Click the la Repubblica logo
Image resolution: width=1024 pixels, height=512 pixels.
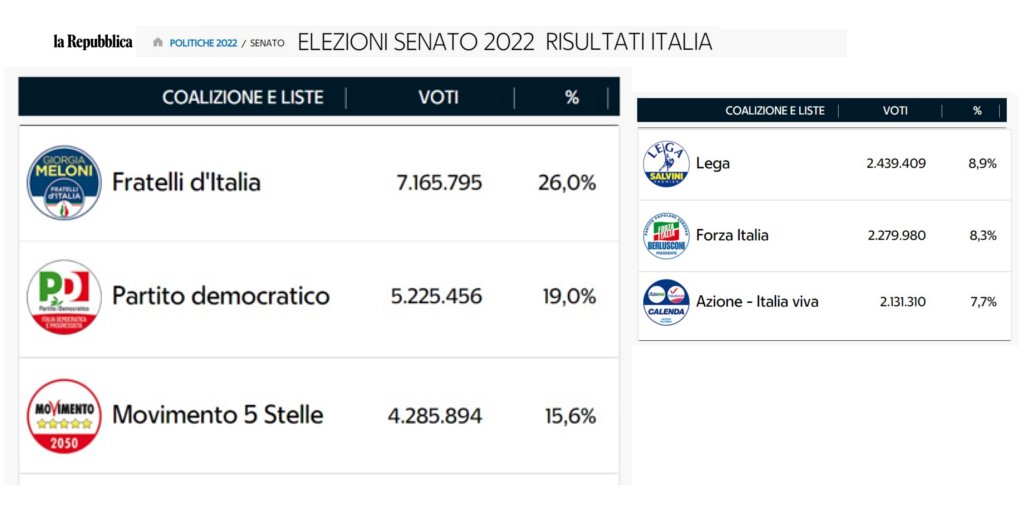click(x=93, y=42)
